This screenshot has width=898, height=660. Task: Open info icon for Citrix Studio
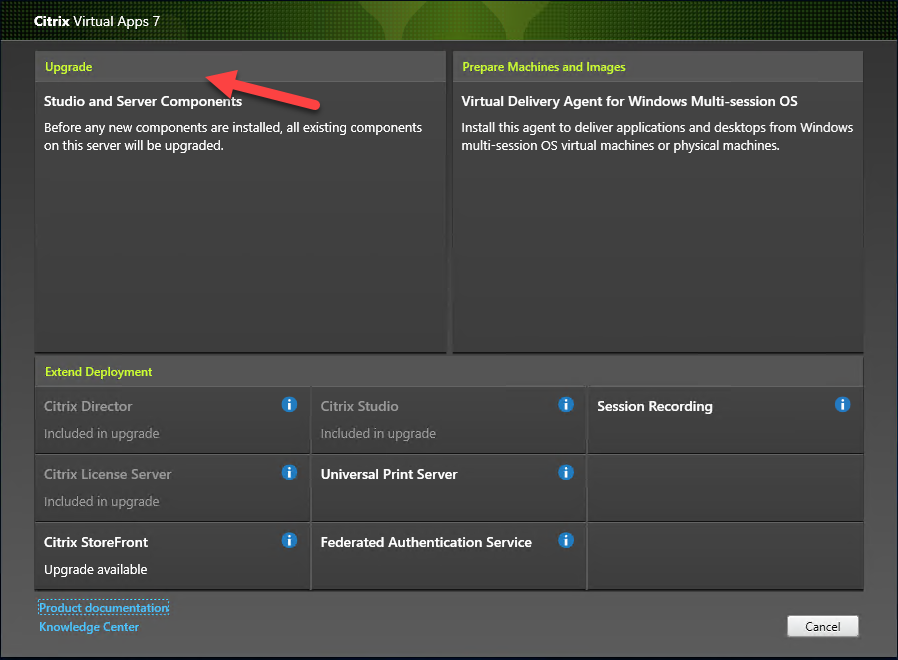566,404
